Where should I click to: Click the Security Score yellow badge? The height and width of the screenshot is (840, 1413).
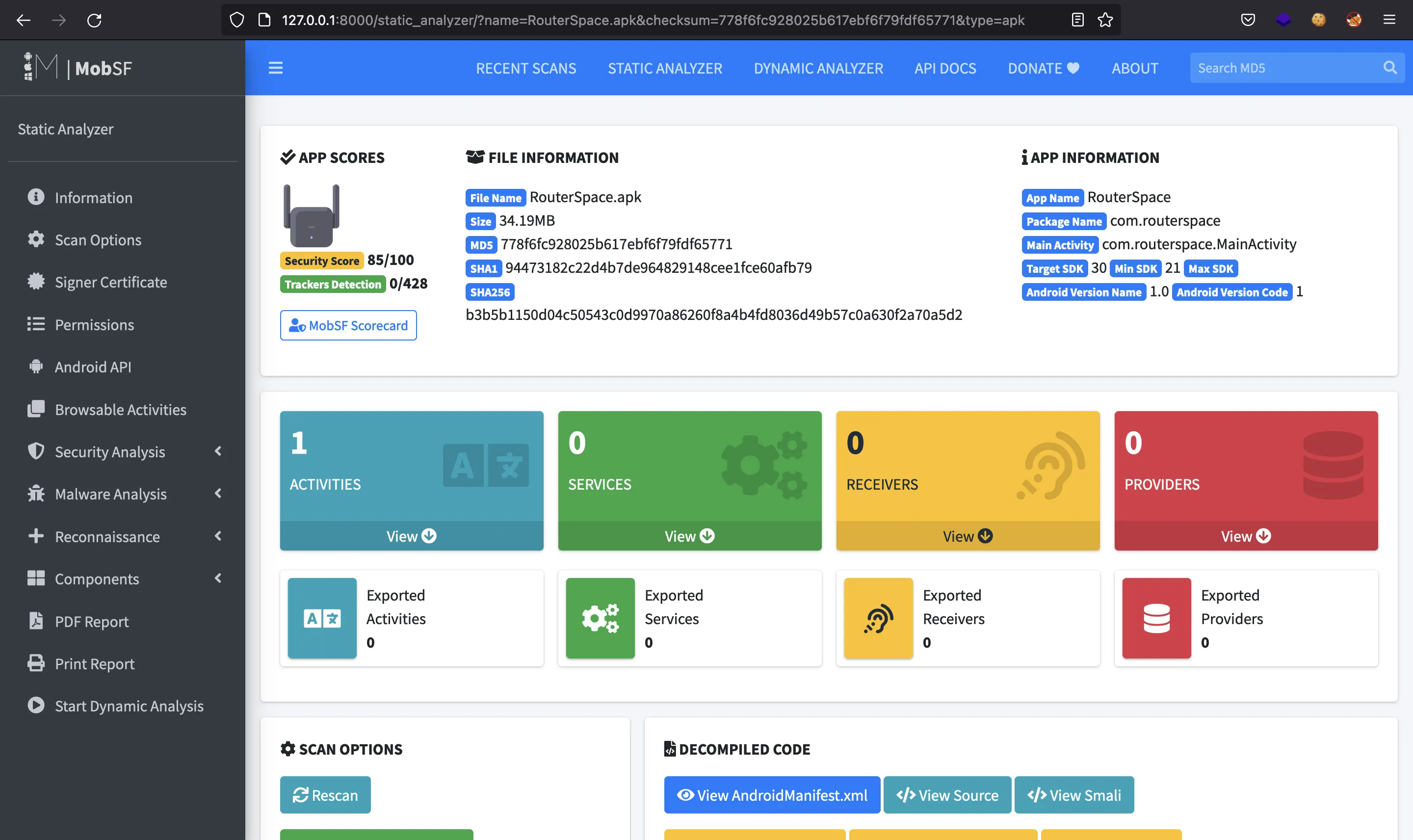tap(322, 261)
